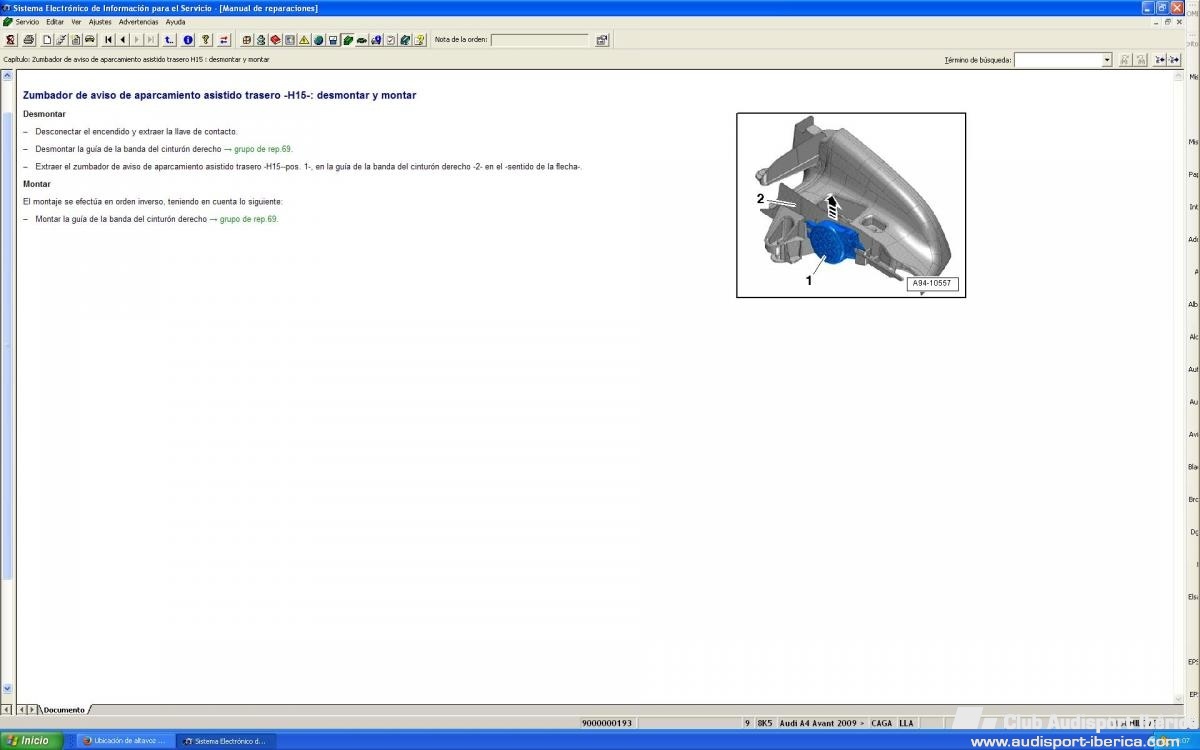Click the red grid table toolbar icon
The width and height of the screenshot is (1200, 750).
tap(247, 40)
